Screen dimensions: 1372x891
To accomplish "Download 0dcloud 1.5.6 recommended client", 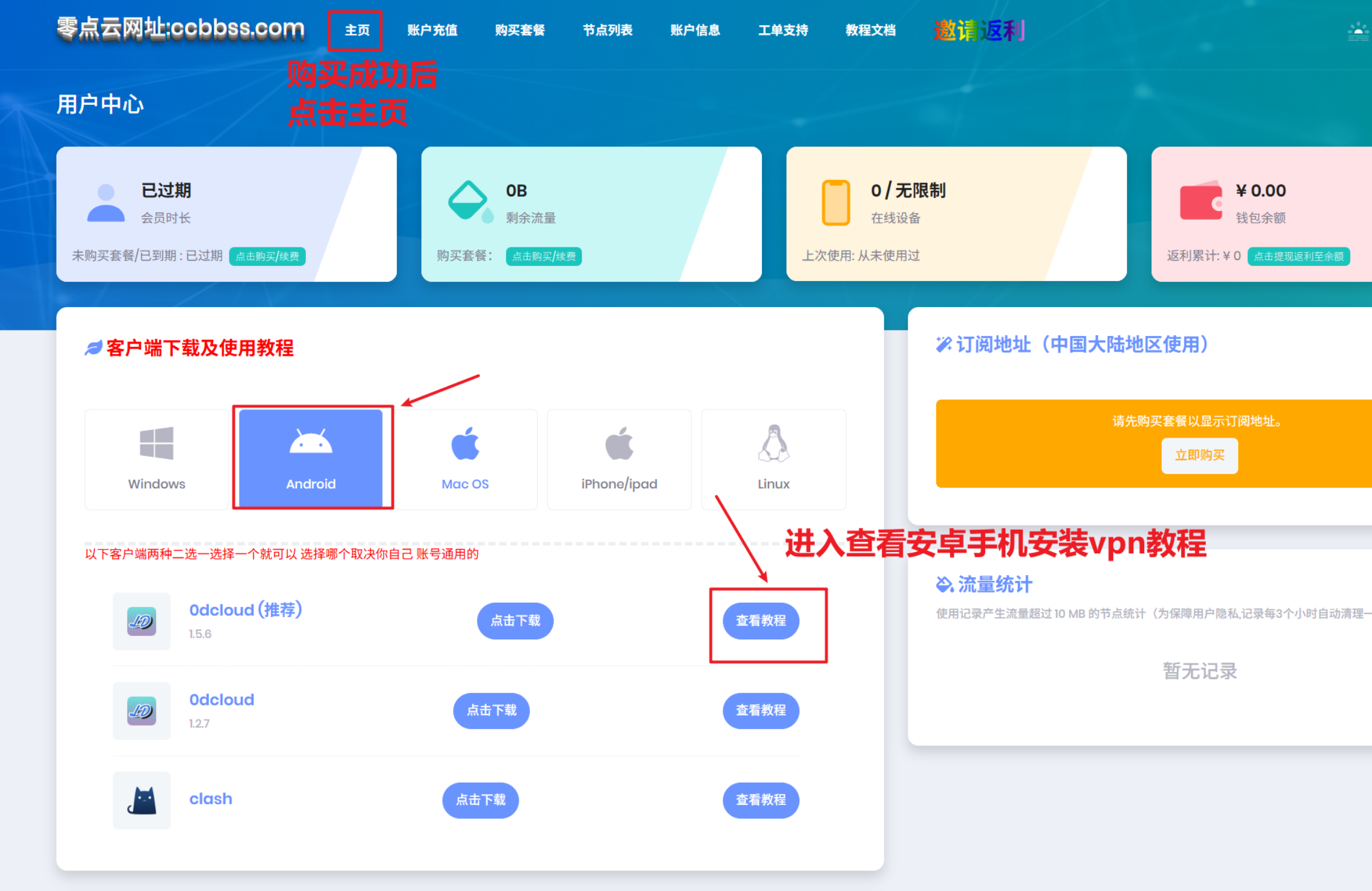I will [x=515, y=621].
